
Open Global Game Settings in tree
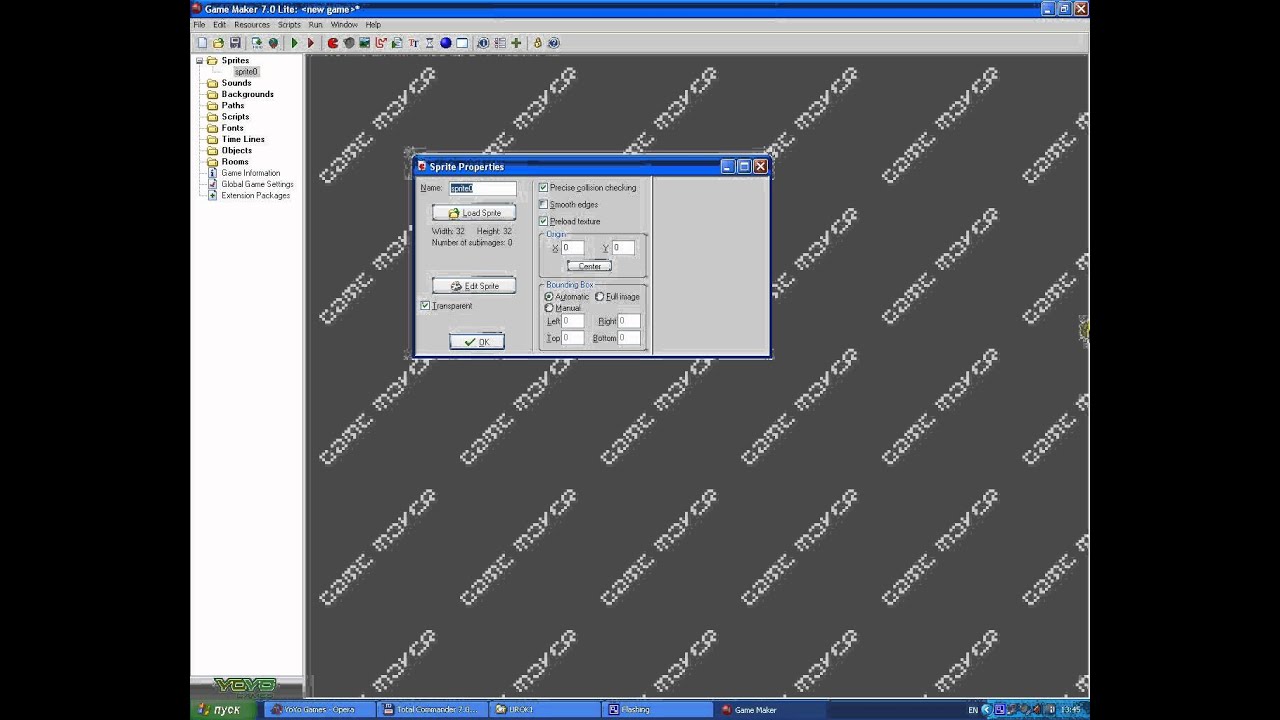pos(257,184)
